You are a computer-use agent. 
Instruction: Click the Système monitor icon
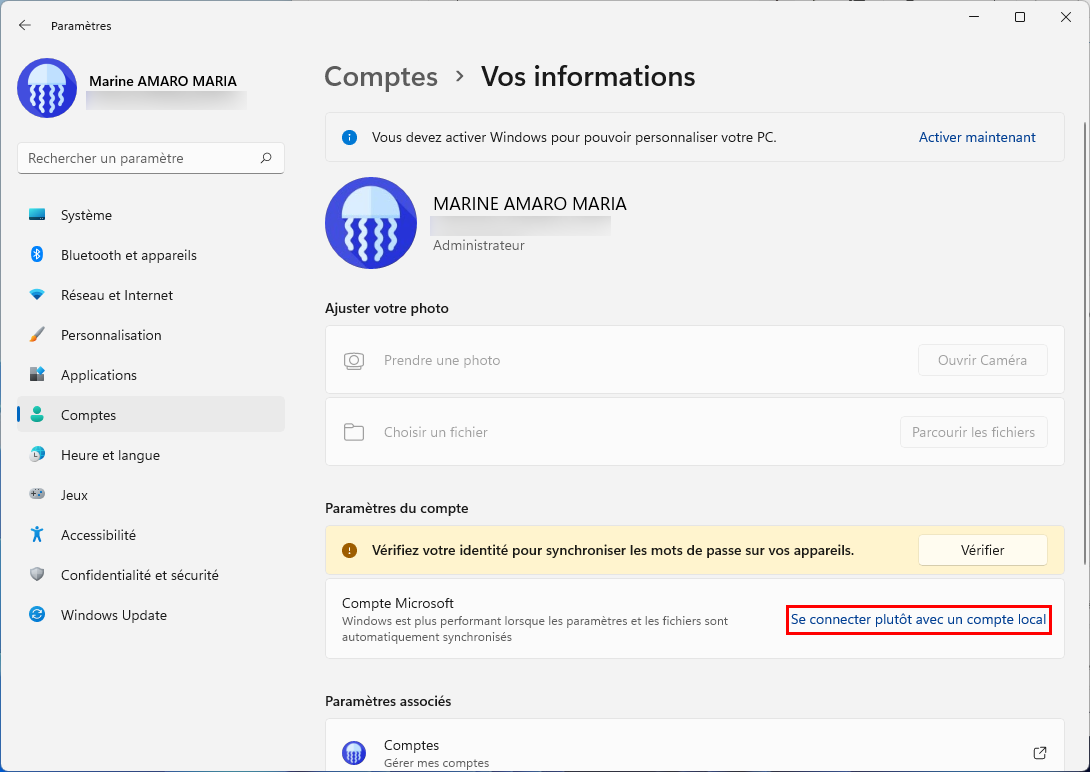point(37,215)
